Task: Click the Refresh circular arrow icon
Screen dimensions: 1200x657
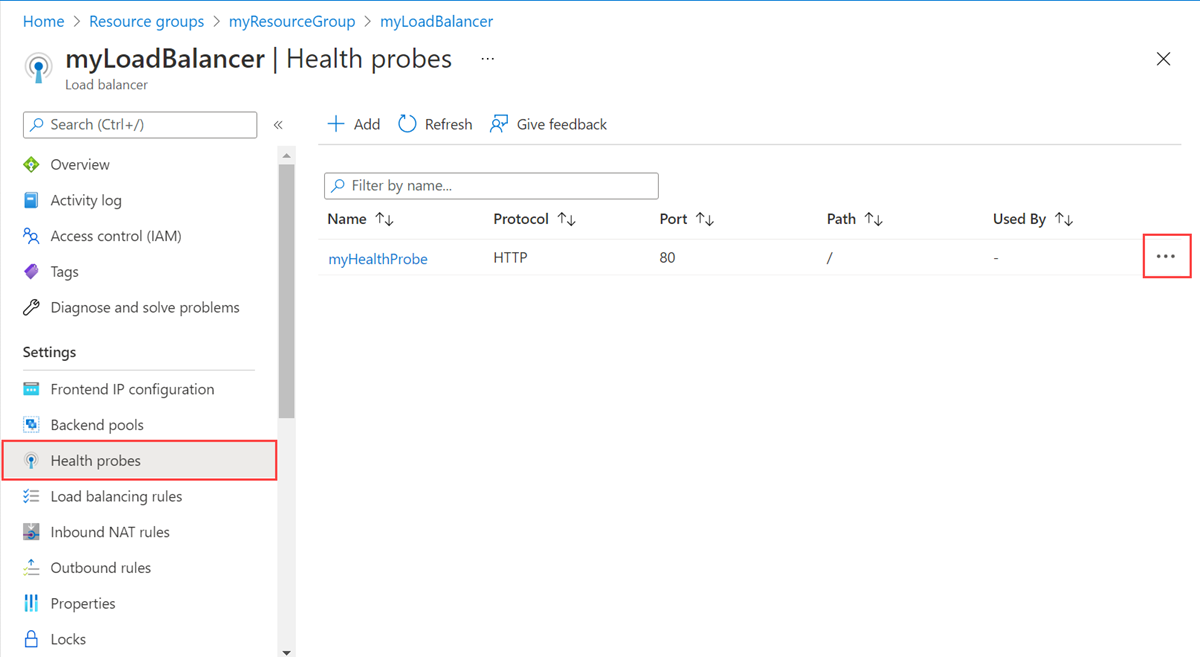Action: [407, 124]
